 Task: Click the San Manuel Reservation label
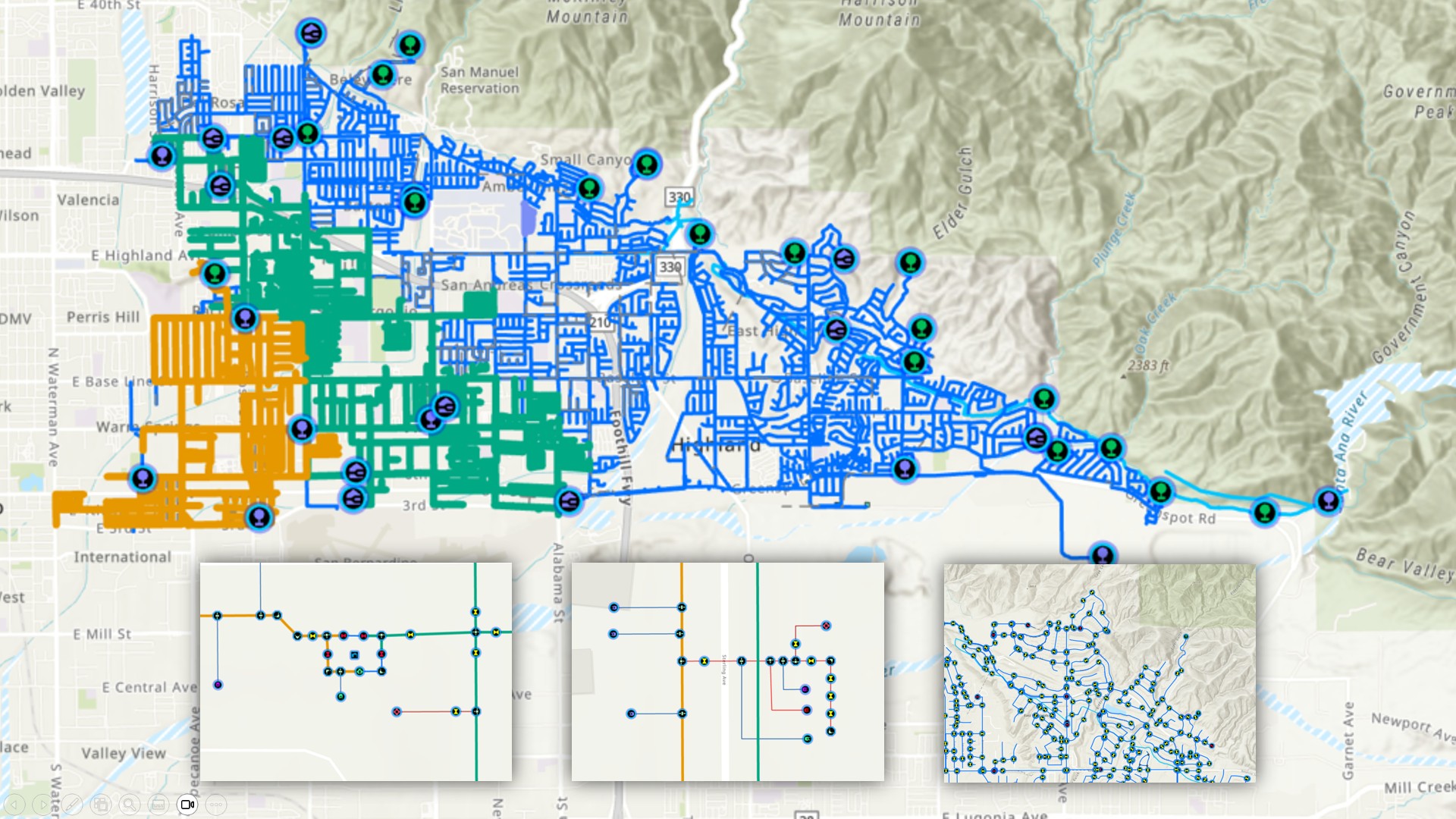point(480,80)
